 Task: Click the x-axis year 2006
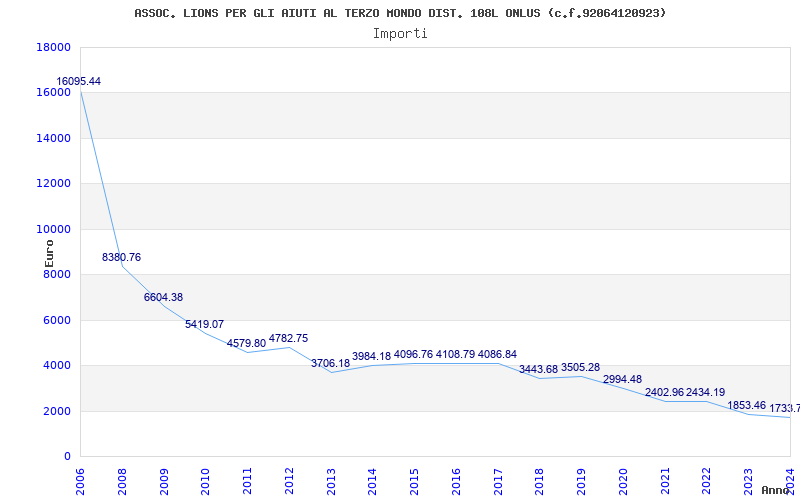point(81,481)
